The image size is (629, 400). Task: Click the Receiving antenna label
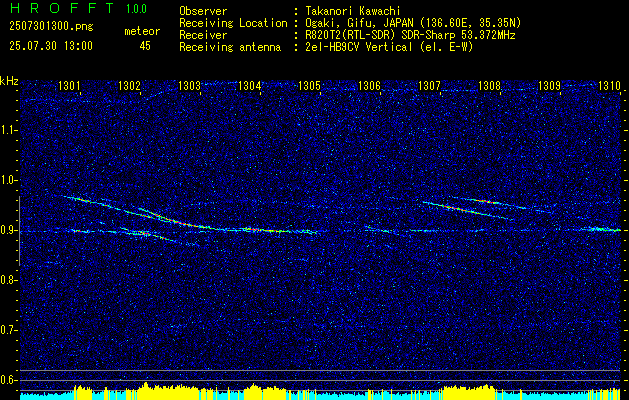click(230, 47)
